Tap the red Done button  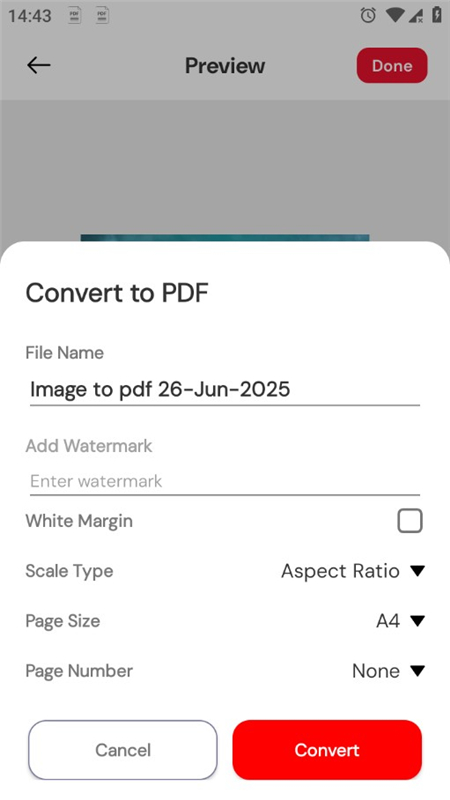392,65
